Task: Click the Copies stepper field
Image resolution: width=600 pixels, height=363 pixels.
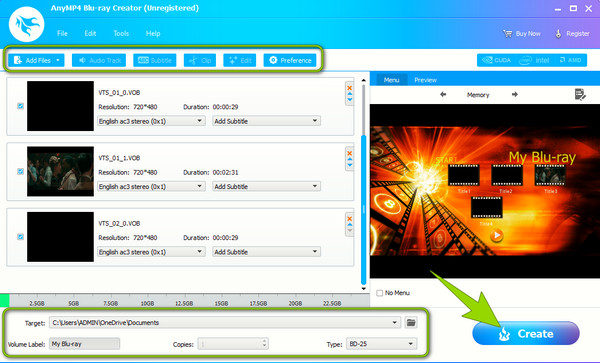Action: pyautogui.click(x=233, y=343)
